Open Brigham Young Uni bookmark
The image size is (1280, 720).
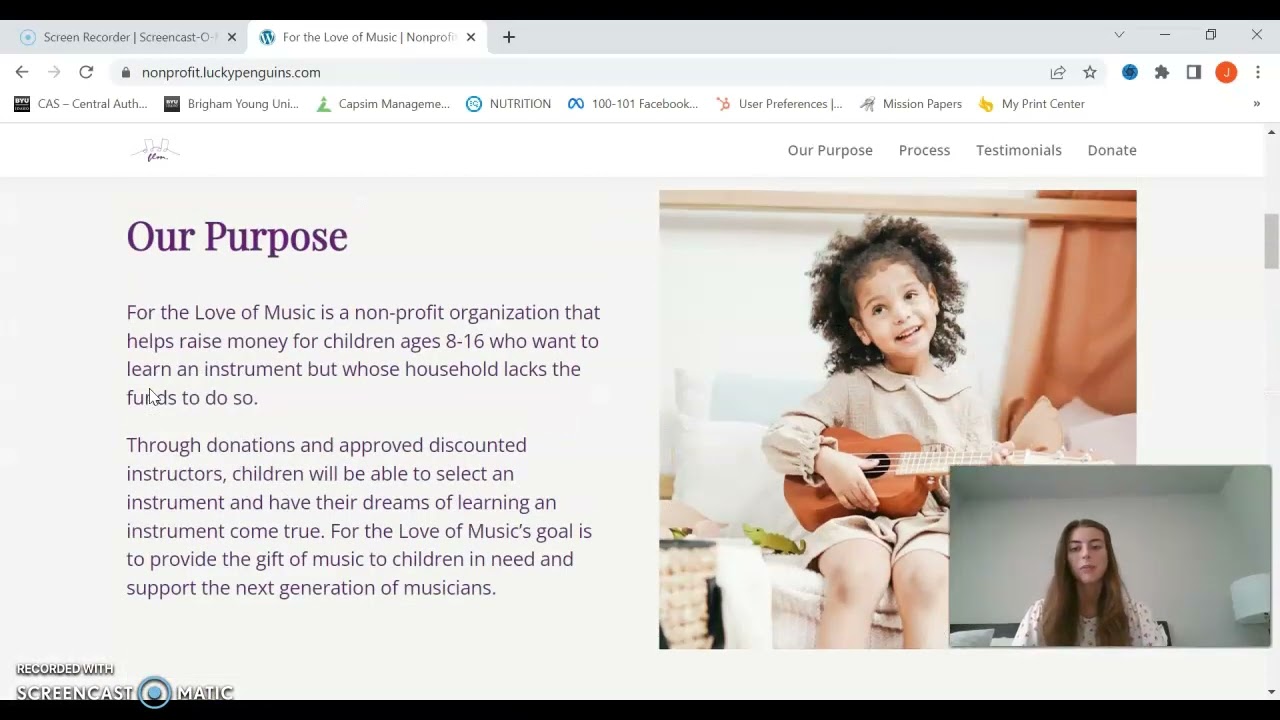(231, 104)
